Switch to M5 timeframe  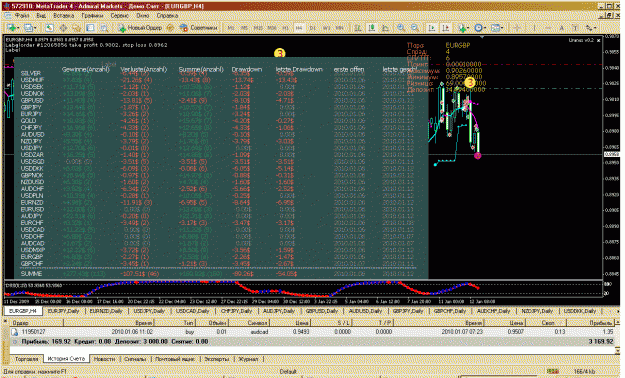pos(244,28)
